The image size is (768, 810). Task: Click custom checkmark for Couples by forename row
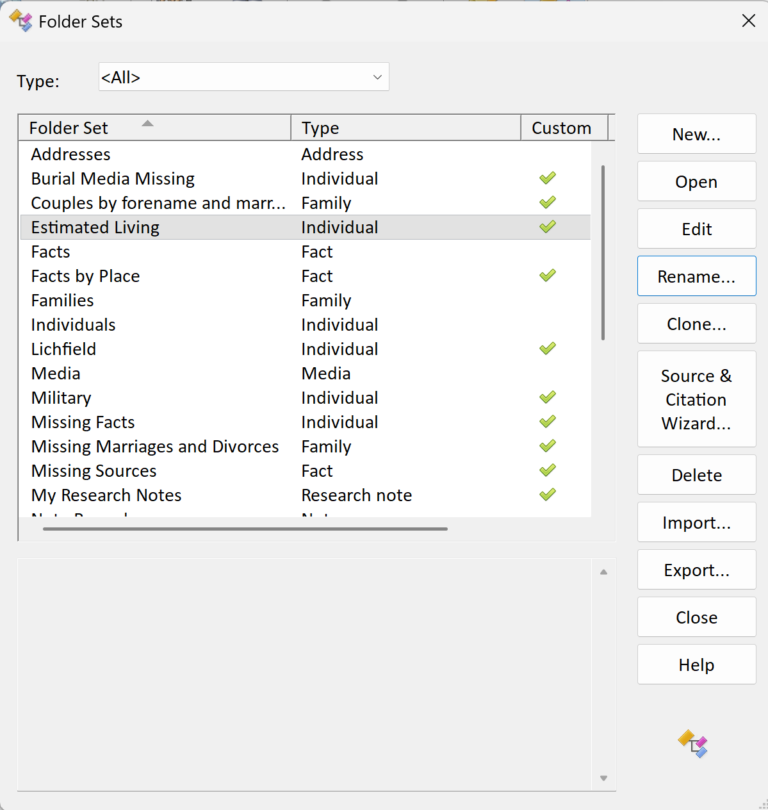(x=547, y=202)
